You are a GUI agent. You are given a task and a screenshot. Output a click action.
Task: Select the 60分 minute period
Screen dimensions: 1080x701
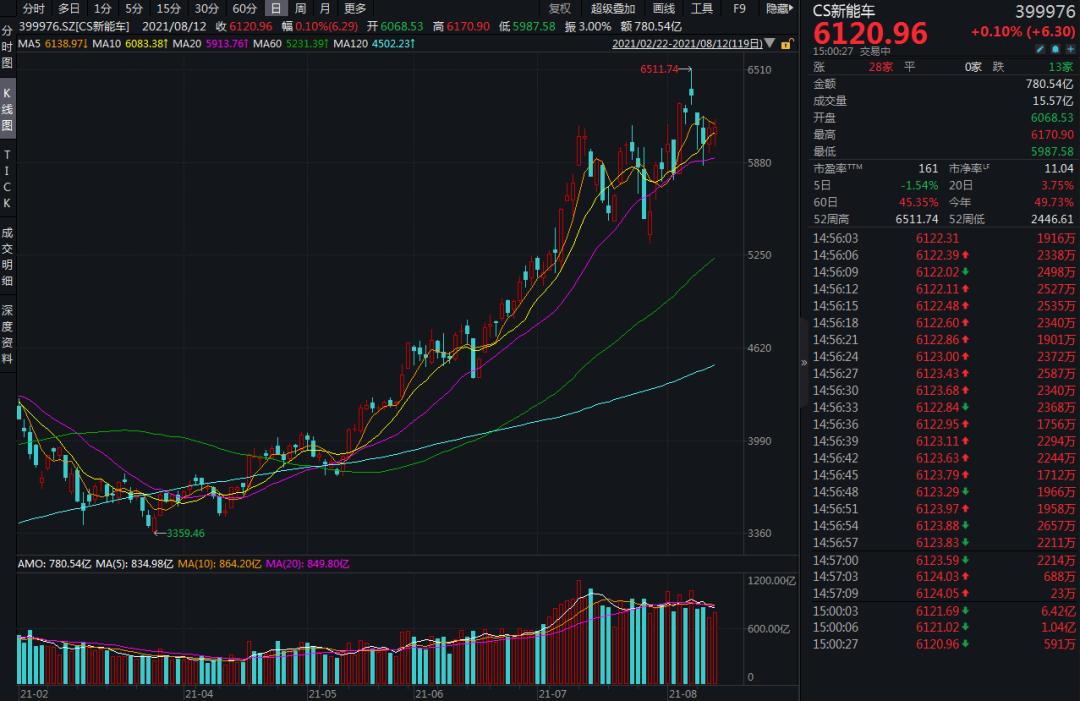(x=244, y=8)
